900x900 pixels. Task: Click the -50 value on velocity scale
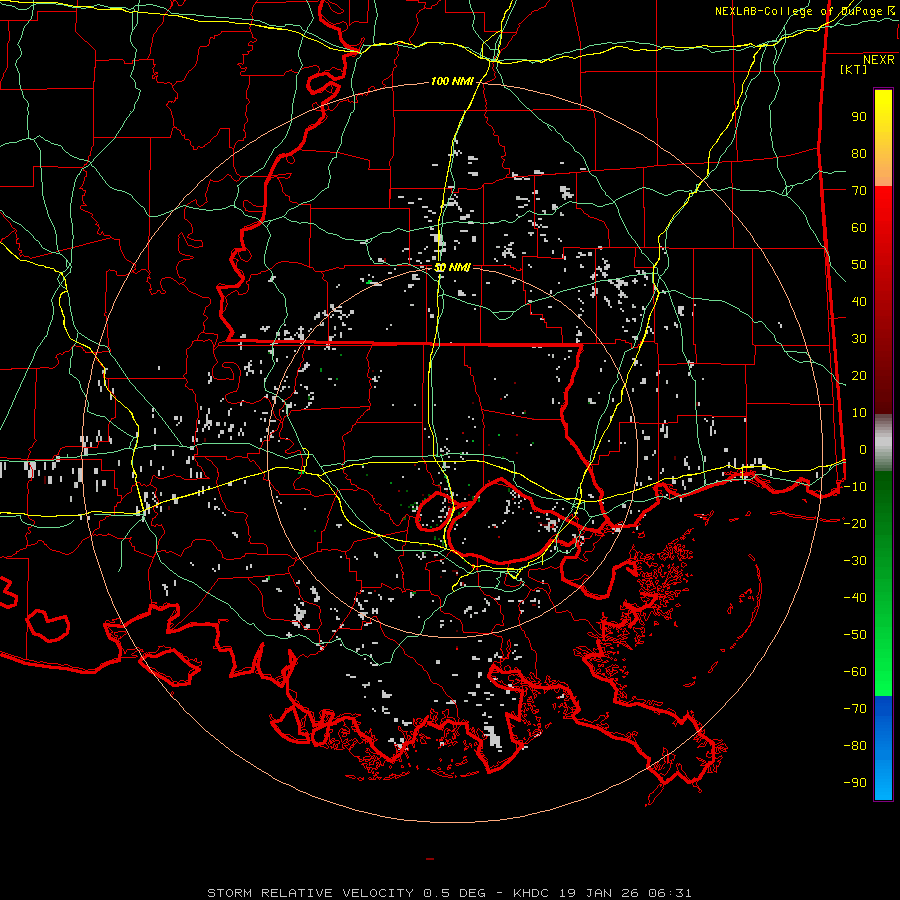pos(855,635)
